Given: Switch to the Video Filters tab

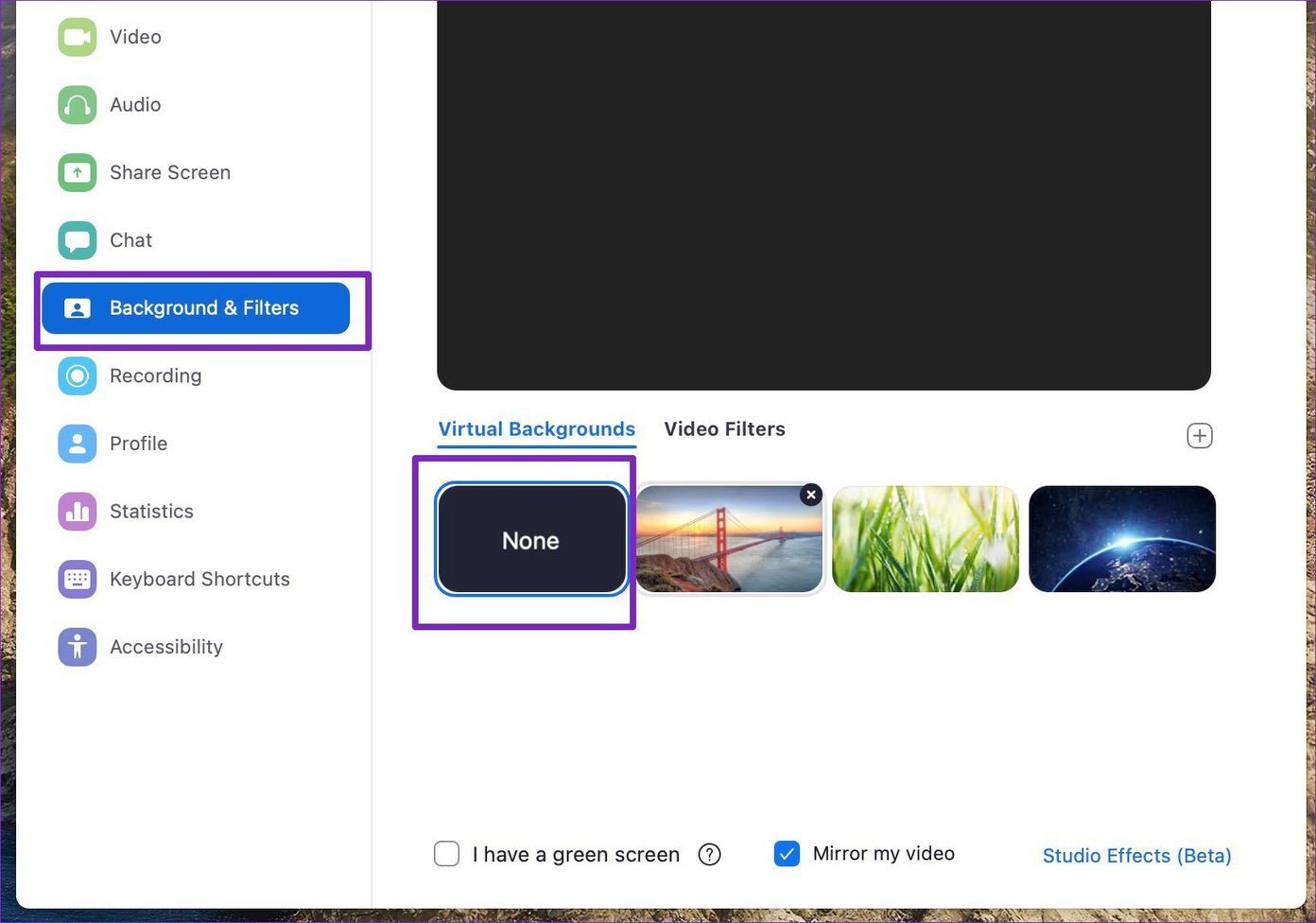Looking at the screenshot, I should coord(724,429).
